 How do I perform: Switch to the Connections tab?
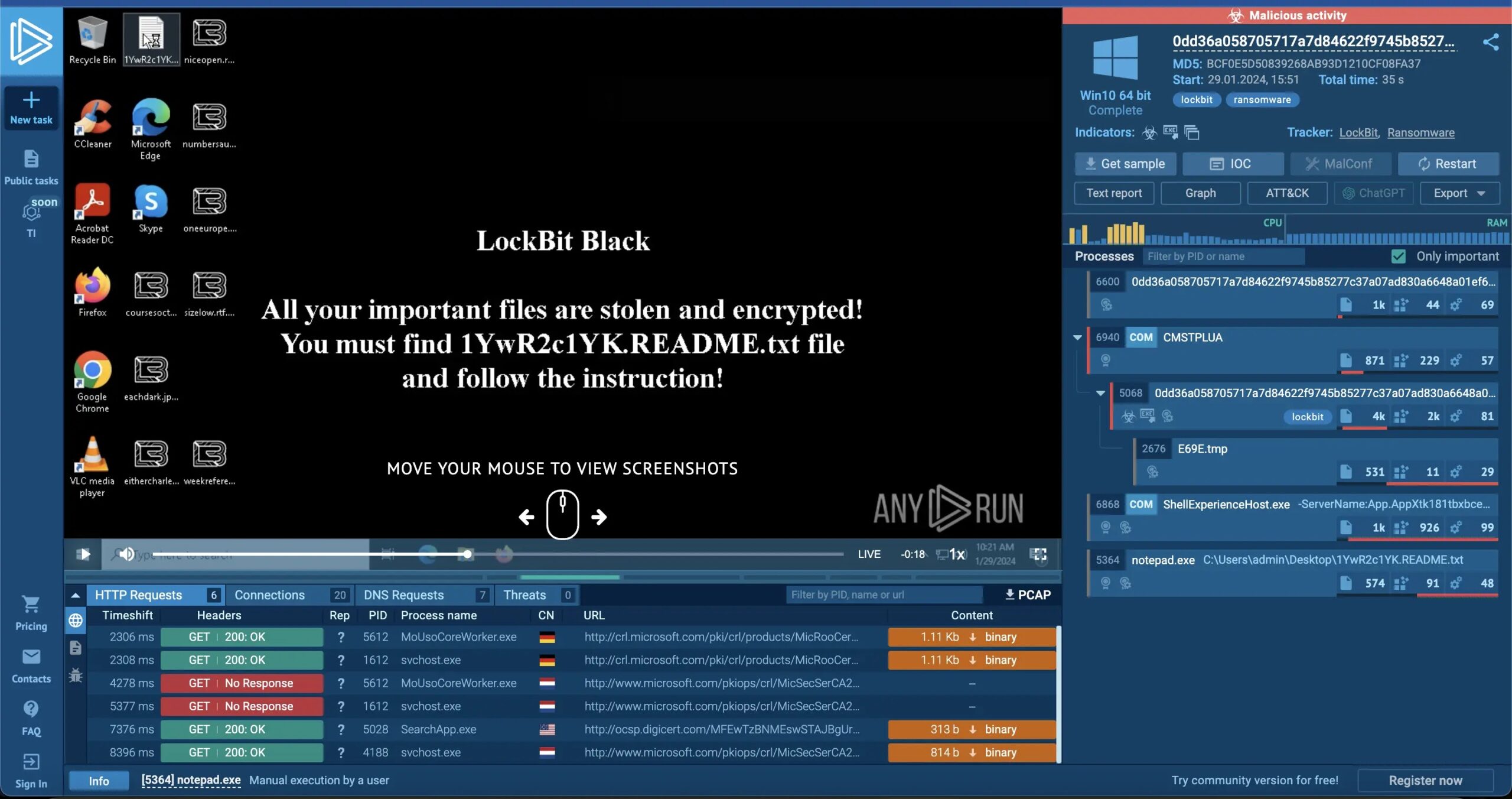[270, 595]
